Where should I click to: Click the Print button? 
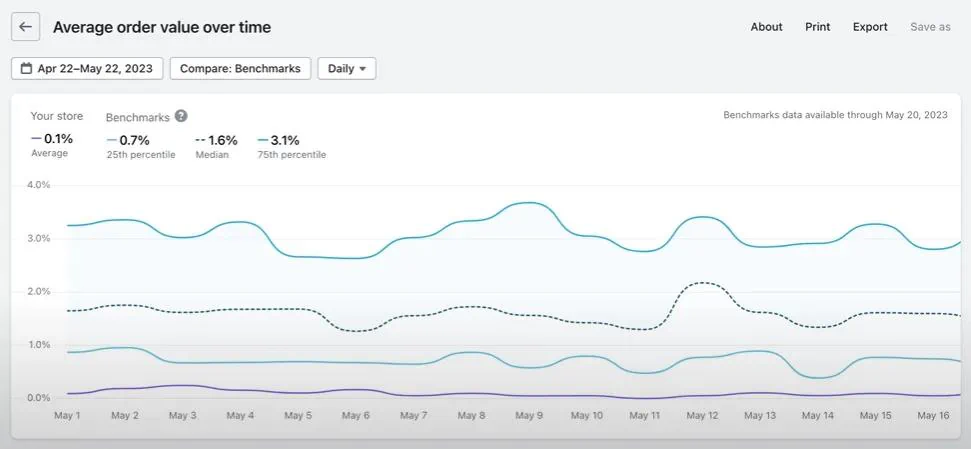[817, 27]
